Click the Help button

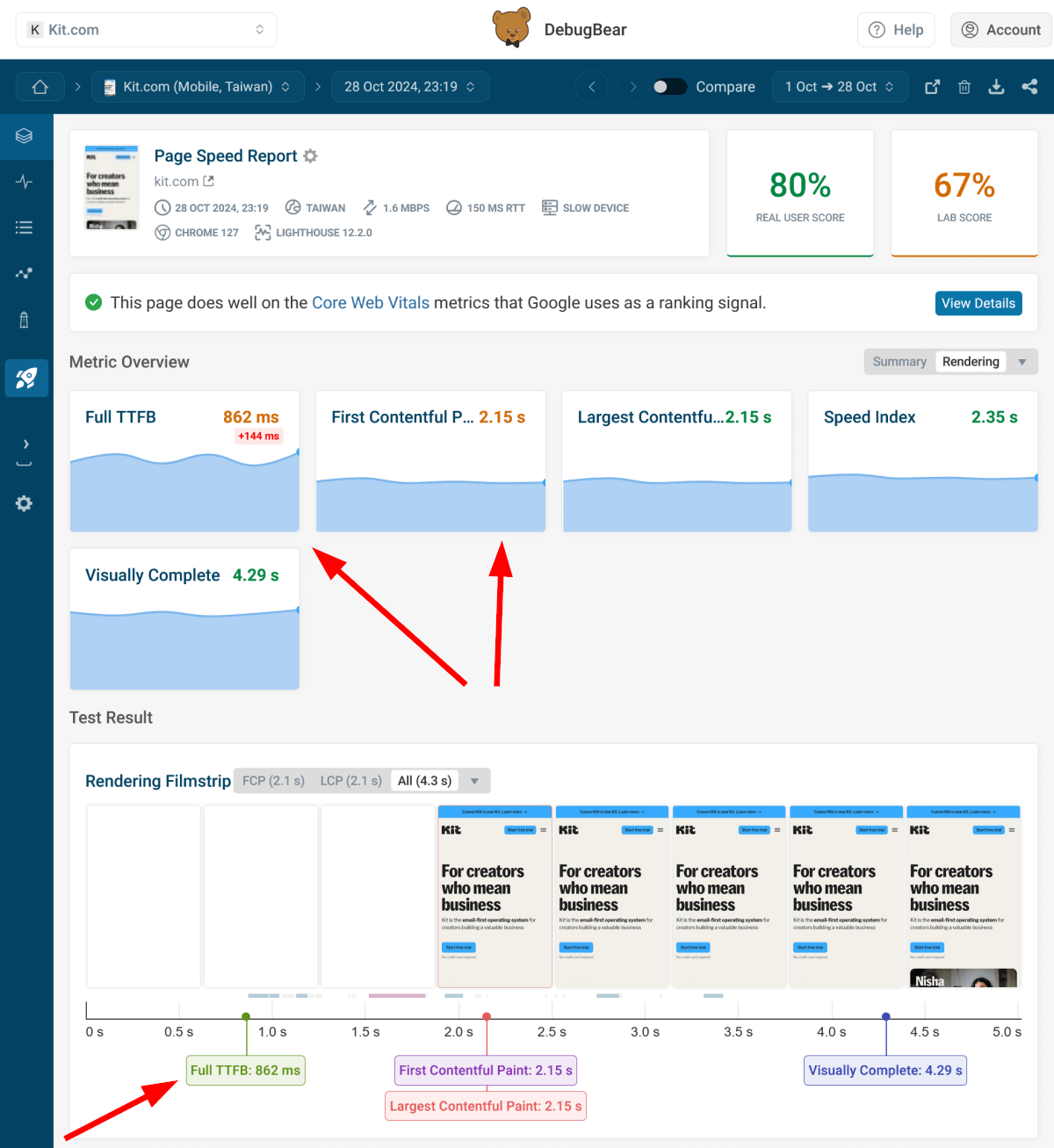click(896, 30)
